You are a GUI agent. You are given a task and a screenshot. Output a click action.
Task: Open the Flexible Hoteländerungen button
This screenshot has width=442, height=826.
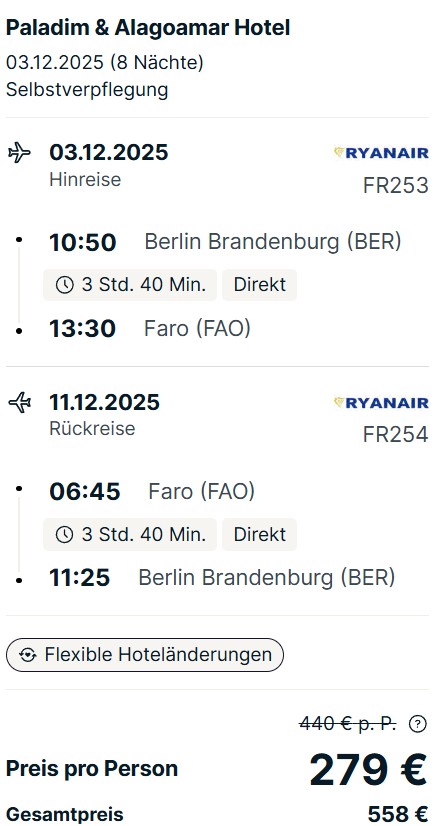pyautogui.click(x=145, y=655)
